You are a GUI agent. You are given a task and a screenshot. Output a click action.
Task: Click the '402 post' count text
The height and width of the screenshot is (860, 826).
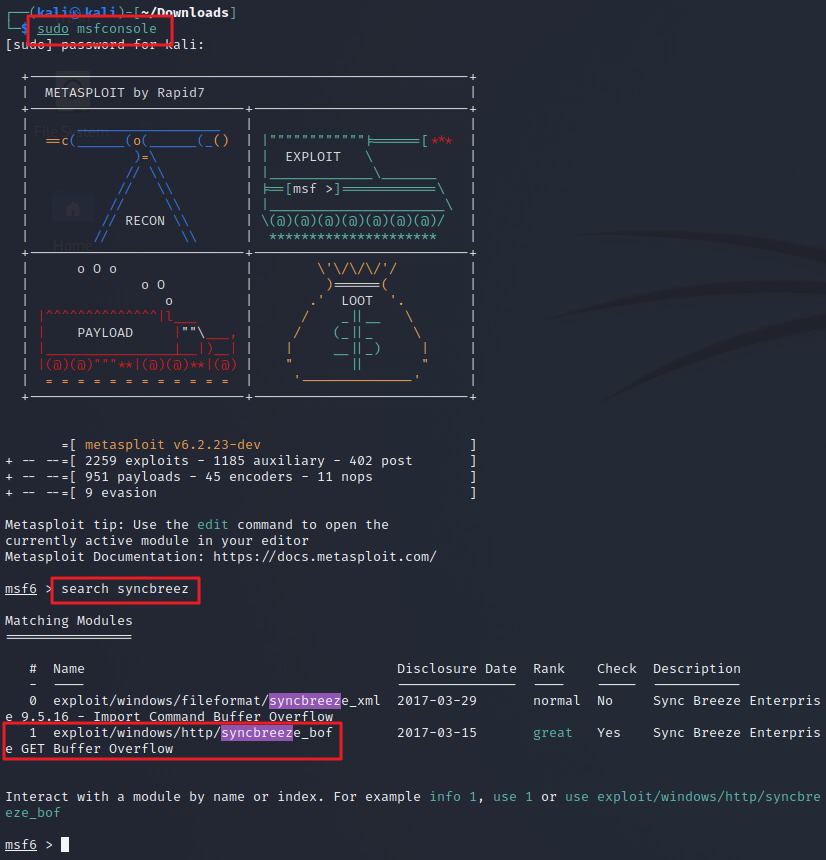[381, 461]
